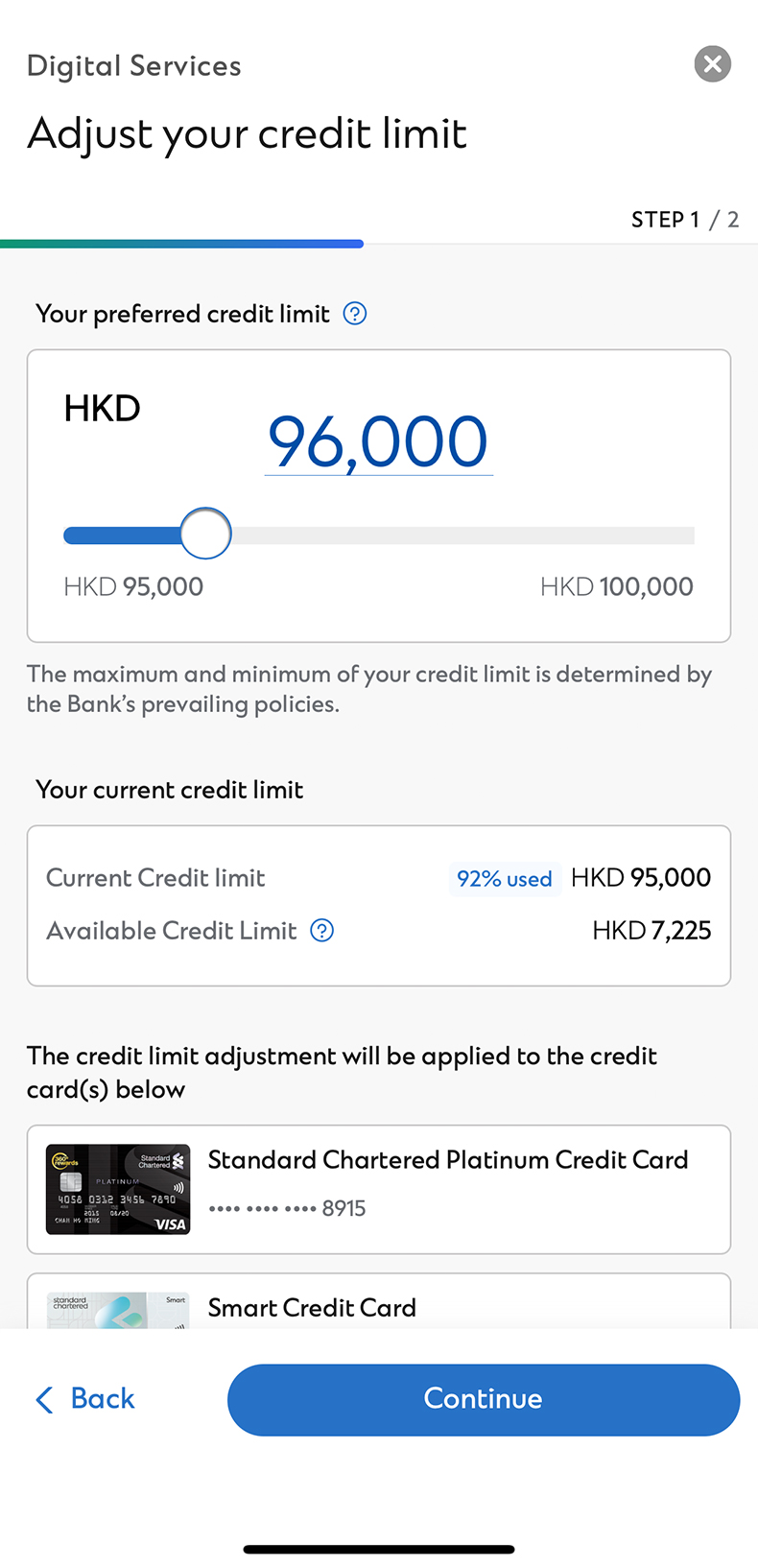The width and height of the screenshot is (758, 1568).
Task: Click the STEP 1 / 2 indicator
Action: click(x=685, y=219)
